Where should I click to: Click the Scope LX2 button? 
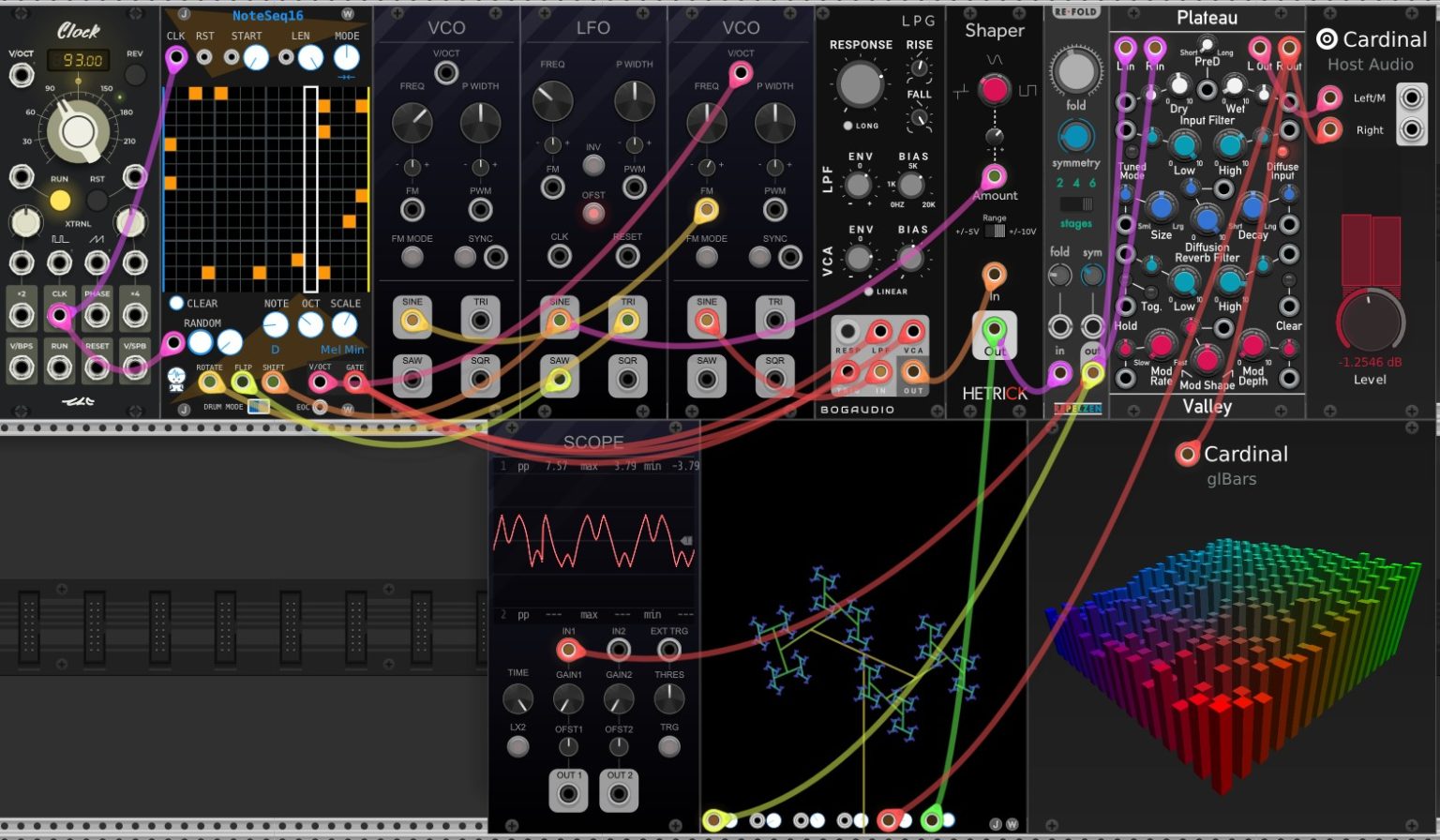tap(517, 747)
